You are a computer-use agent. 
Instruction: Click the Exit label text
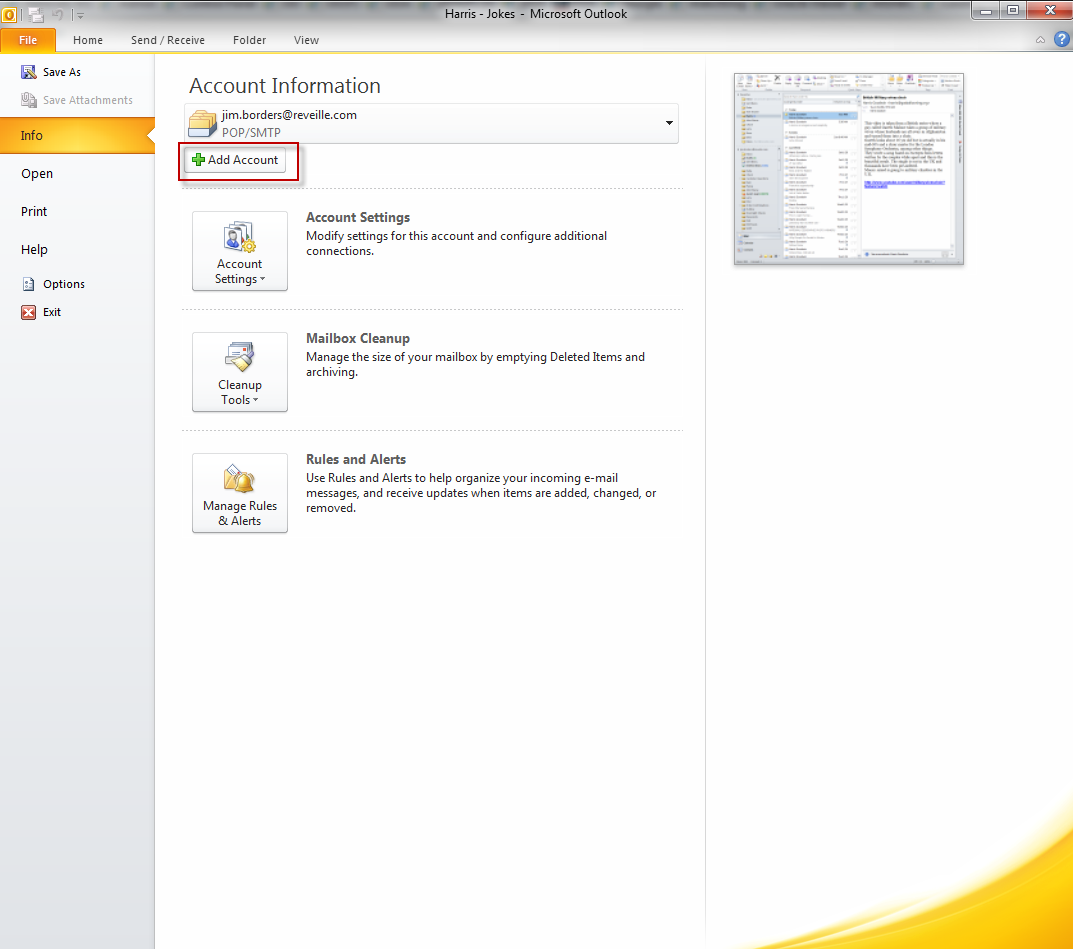pyautogui.click(x=52, y=312)
